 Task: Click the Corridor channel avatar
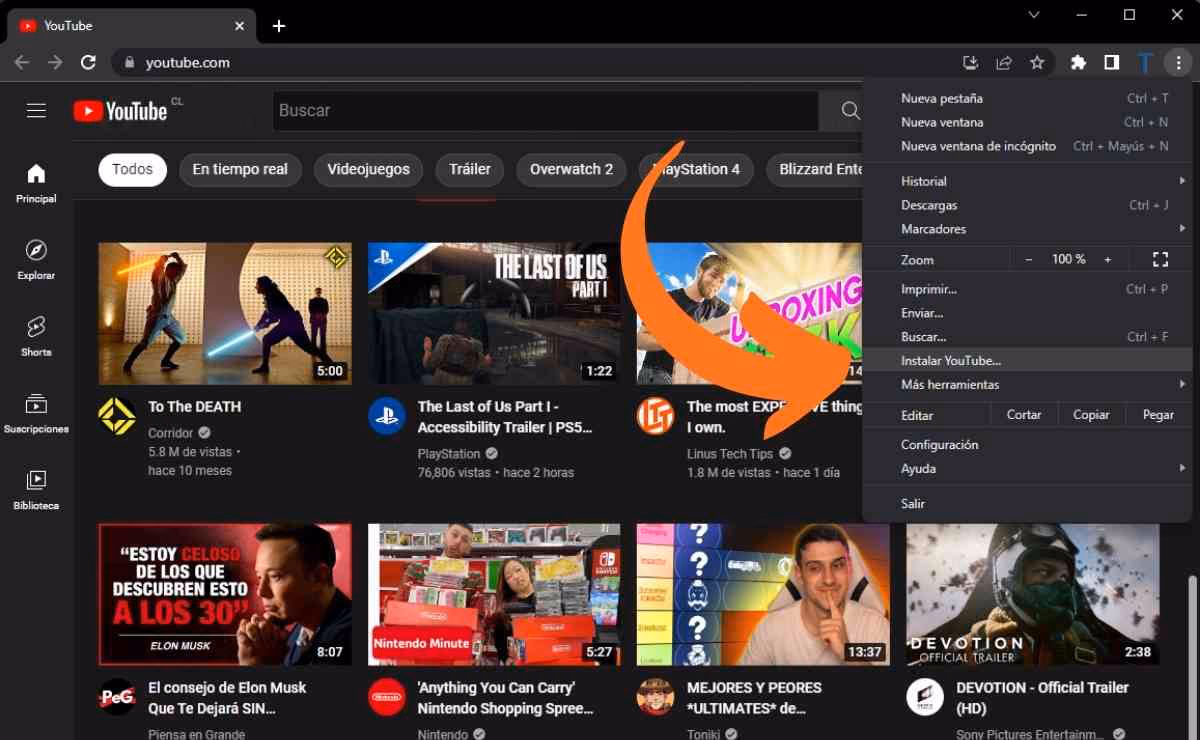point(117,416)
